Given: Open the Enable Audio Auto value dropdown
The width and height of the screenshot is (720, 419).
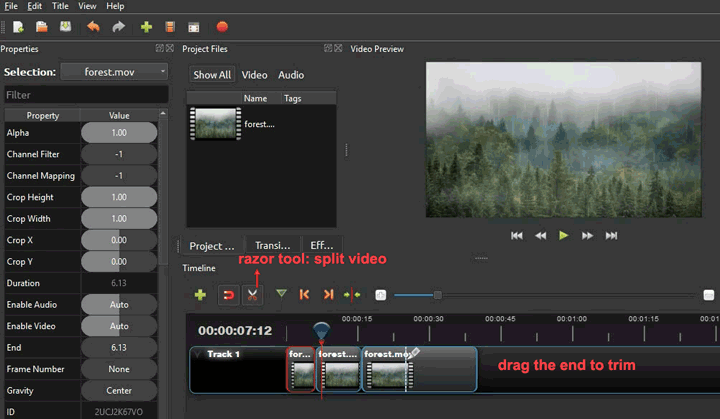Looking at the screenshot, I should pyautogui.click(x=119, y=305).
